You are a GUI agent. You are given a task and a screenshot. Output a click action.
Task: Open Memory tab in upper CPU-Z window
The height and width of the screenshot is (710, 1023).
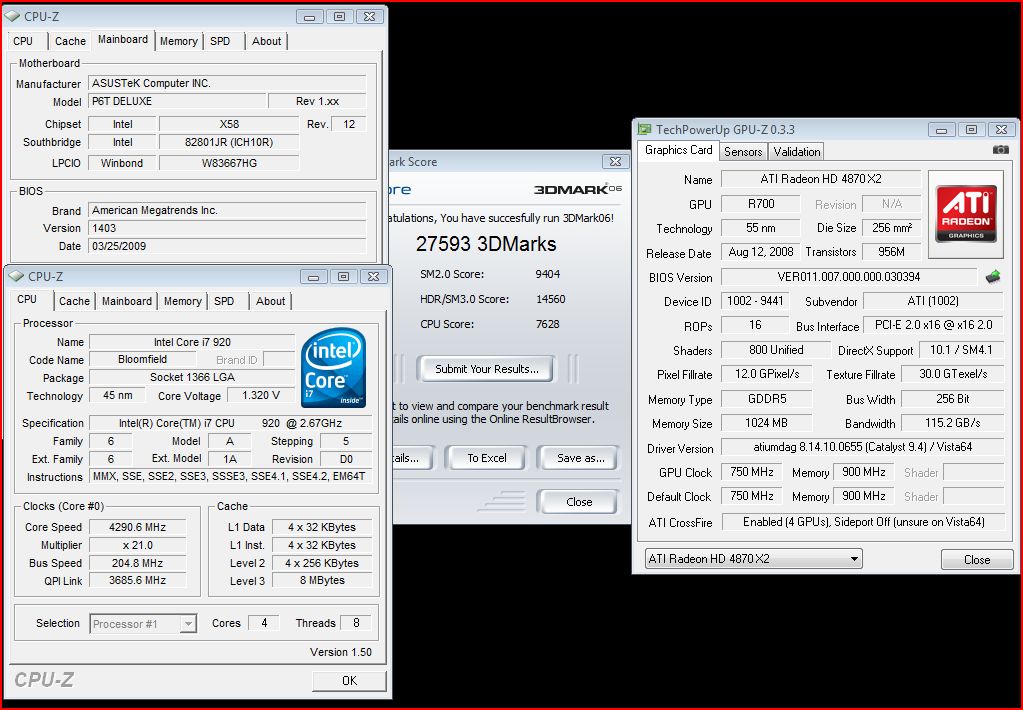pos(178,41)
